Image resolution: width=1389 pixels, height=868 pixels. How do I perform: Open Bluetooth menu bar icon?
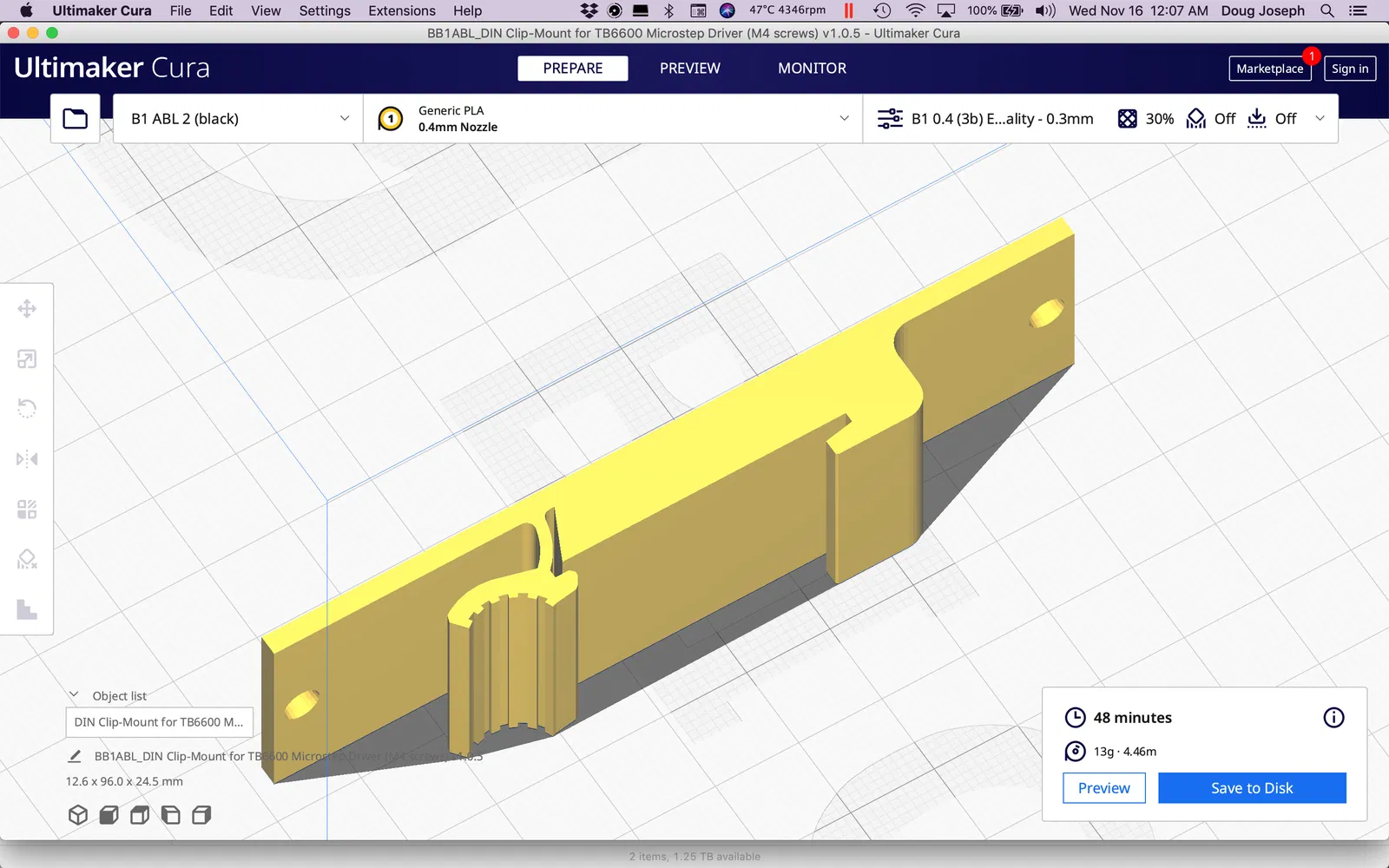pos(668,10)
